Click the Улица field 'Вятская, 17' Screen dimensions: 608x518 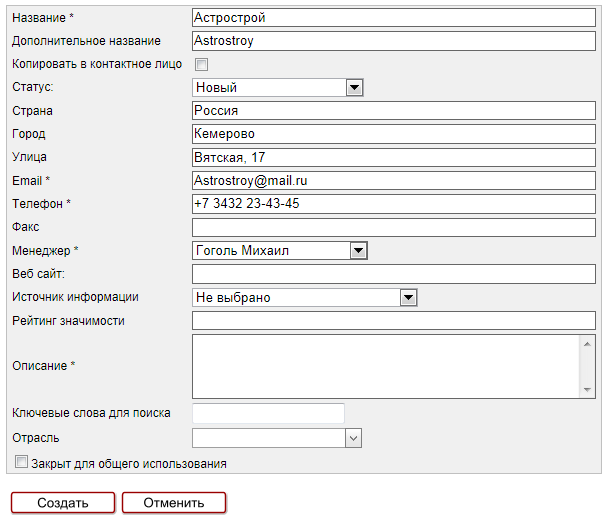(x=392, y=157)
